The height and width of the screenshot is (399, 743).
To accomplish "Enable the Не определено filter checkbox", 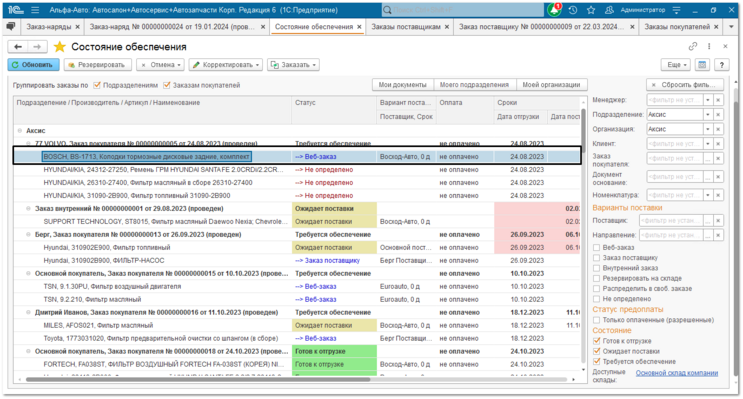I will click(x=597, y=299).
